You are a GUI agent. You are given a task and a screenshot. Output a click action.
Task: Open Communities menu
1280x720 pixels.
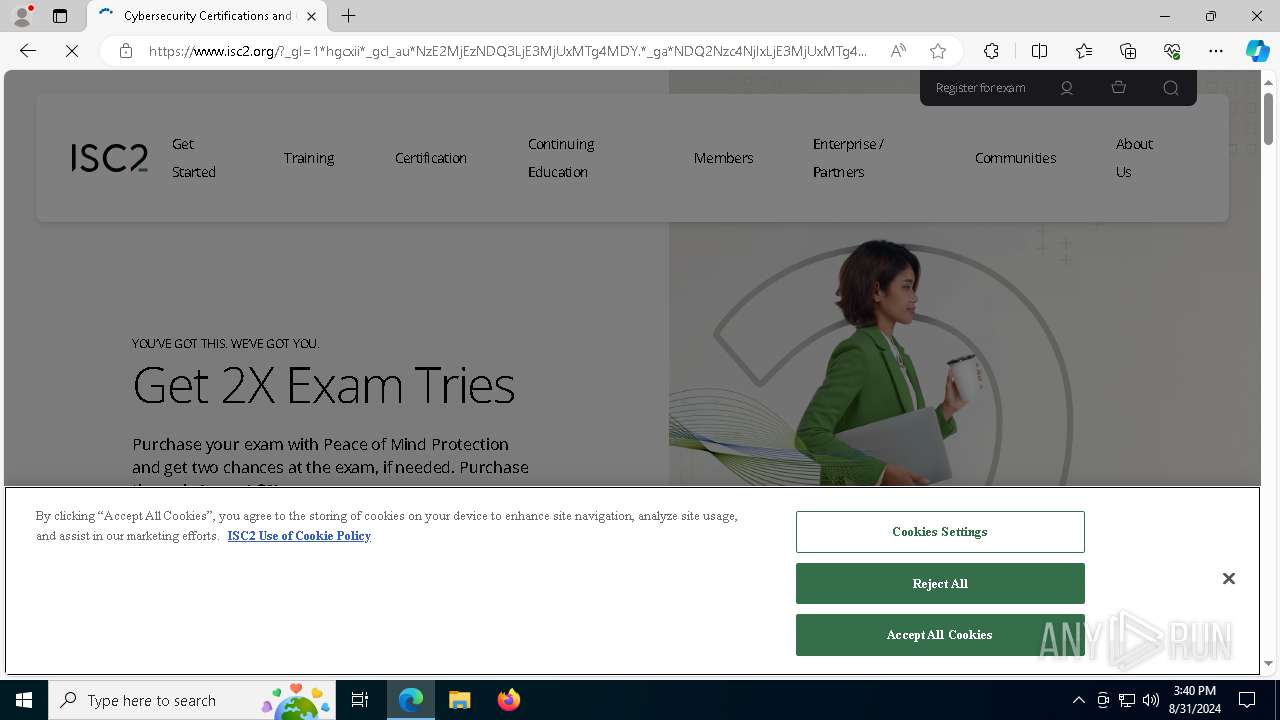coord(1015,158)
